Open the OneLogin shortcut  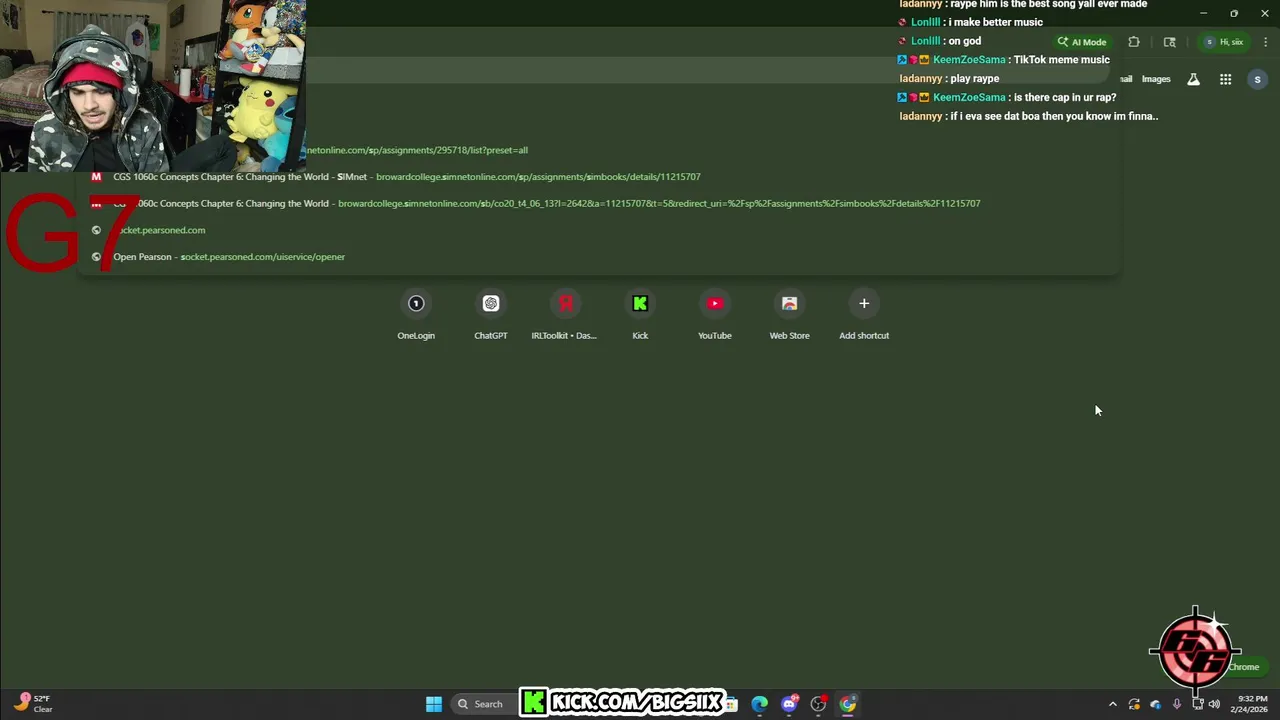pos(416,315)
